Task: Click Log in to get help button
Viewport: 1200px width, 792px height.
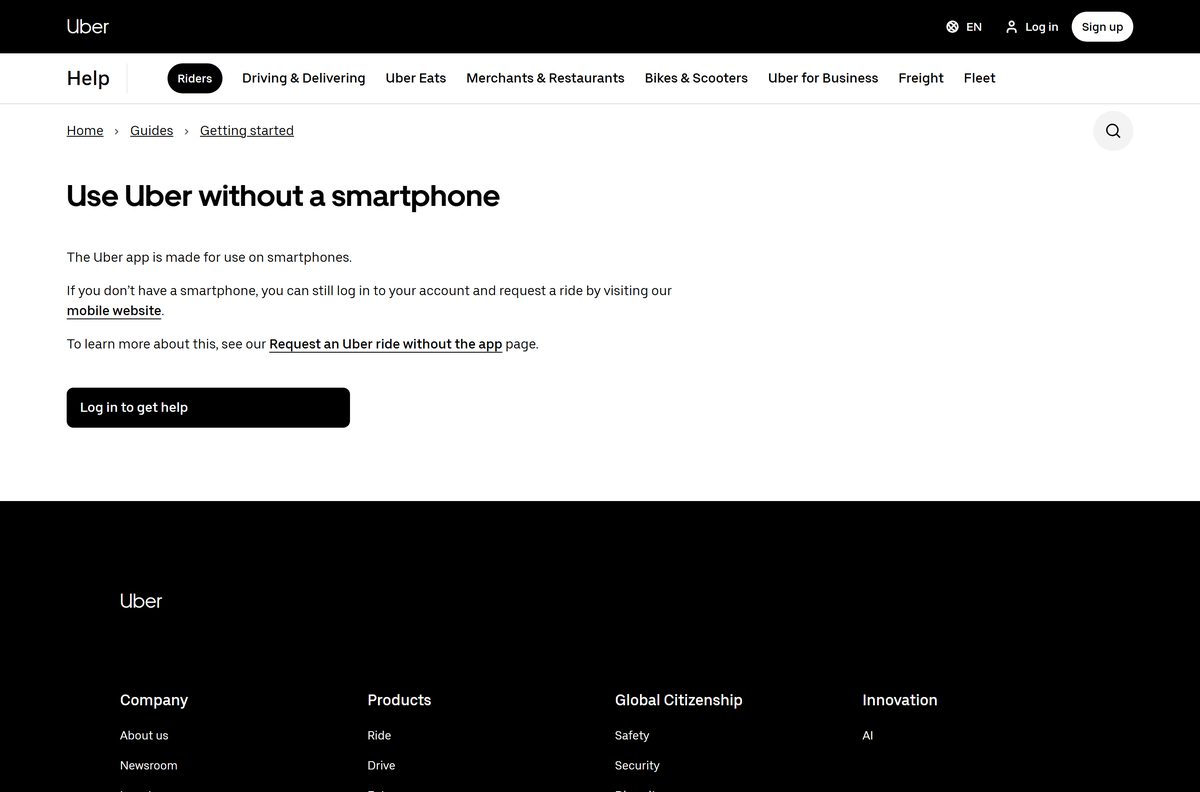Action: (208, 408)
